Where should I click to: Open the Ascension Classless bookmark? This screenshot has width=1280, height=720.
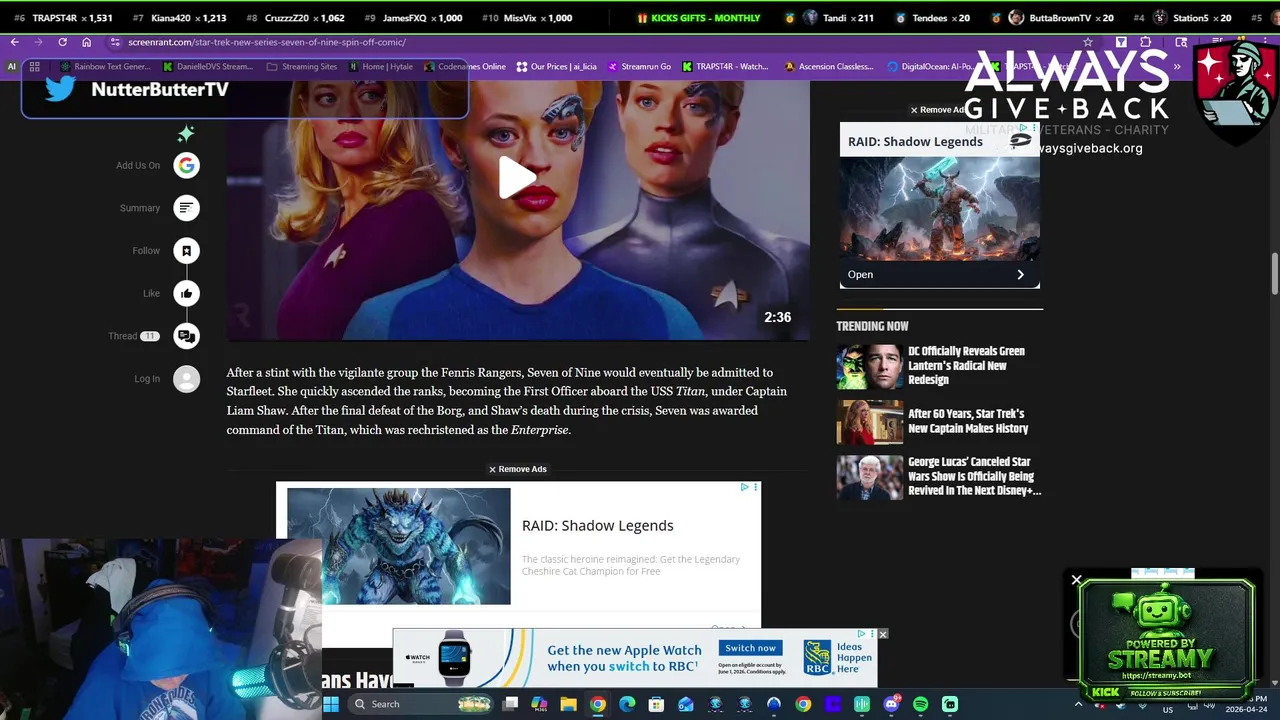pos(829,66)
